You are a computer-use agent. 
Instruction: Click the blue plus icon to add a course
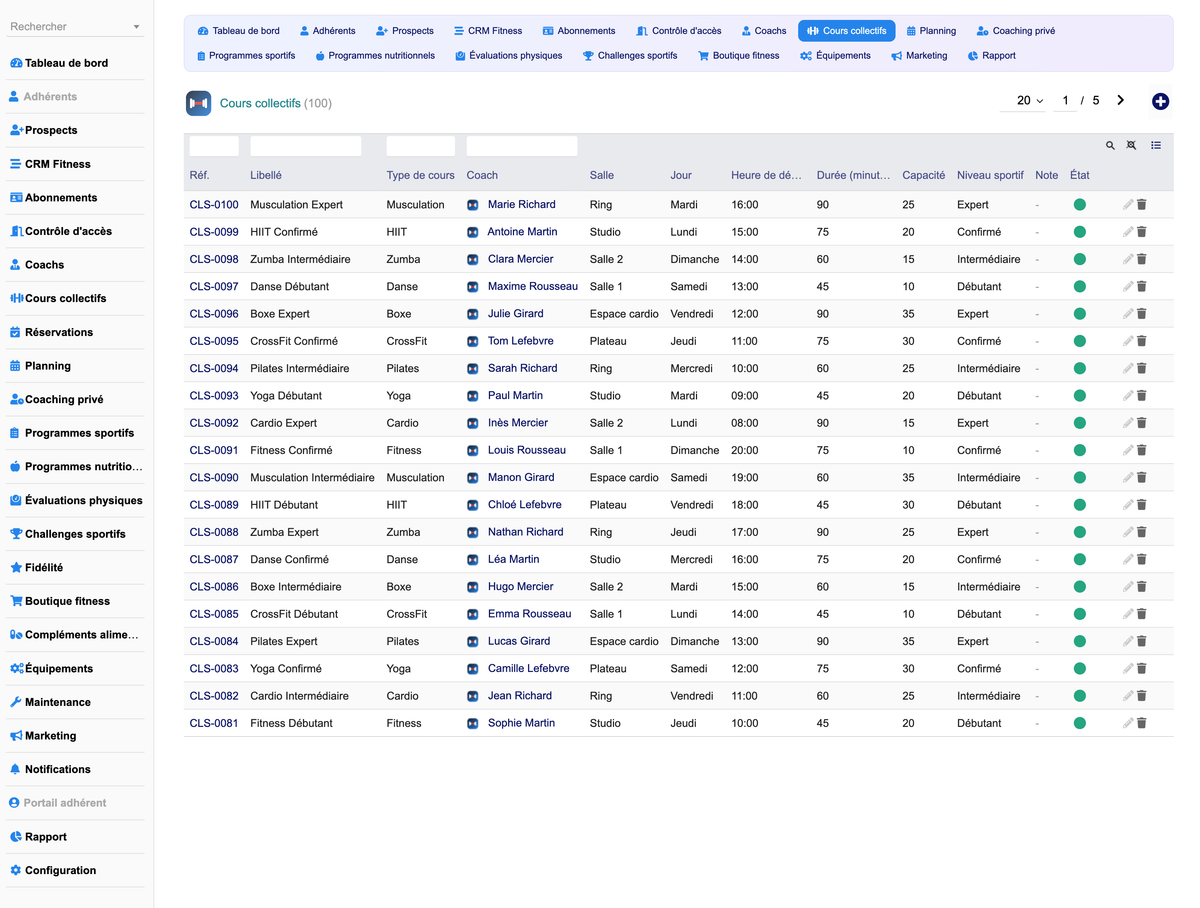pyautogui.click(x=1160, y=101)
